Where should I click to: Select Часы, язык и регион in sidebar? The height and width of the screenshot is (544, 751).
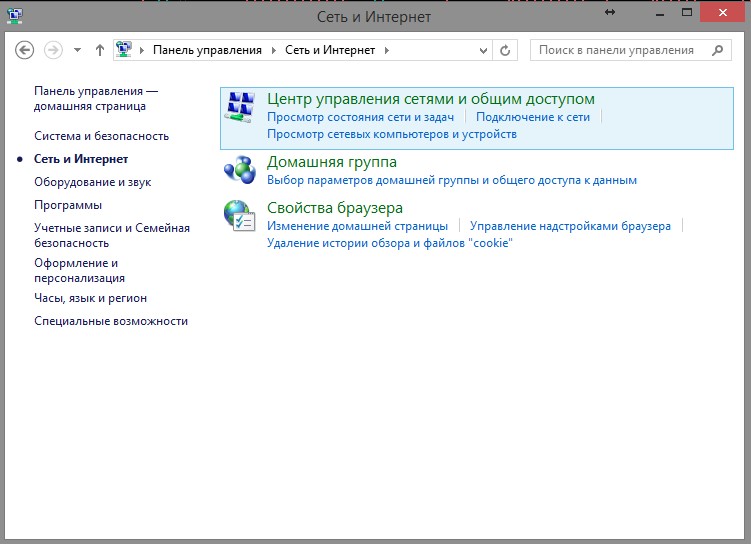[x=90, y=298]
